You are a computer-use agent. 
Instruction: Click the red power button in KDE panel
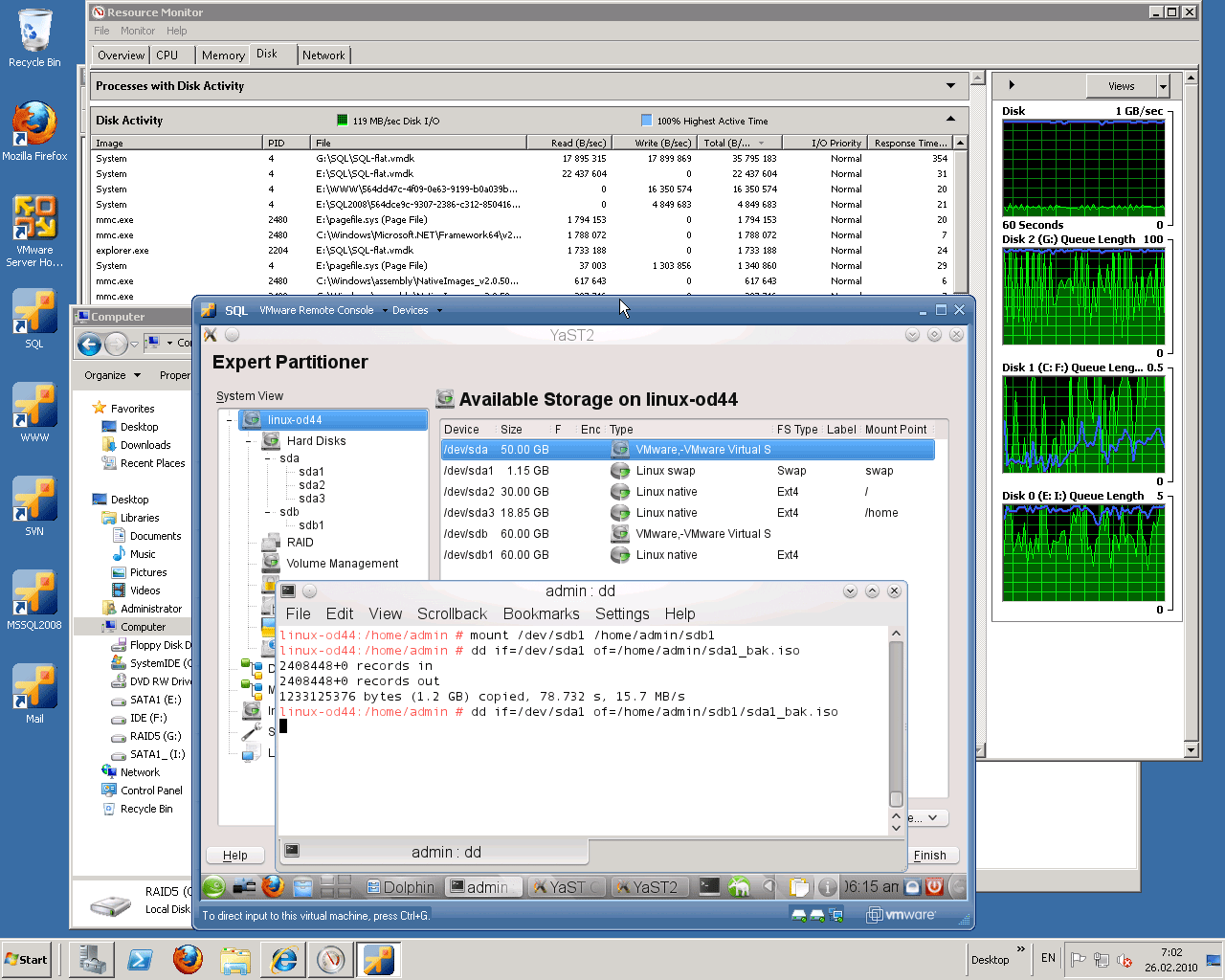[935, 887]
